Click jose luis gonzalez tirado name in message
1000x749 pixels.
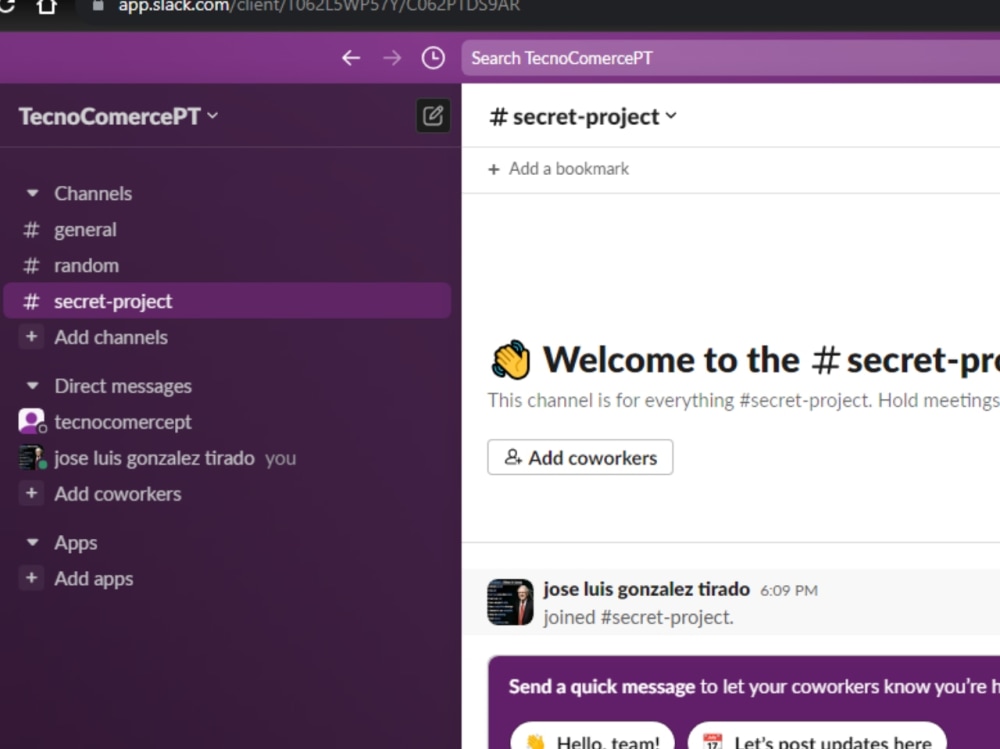[646, 589]
